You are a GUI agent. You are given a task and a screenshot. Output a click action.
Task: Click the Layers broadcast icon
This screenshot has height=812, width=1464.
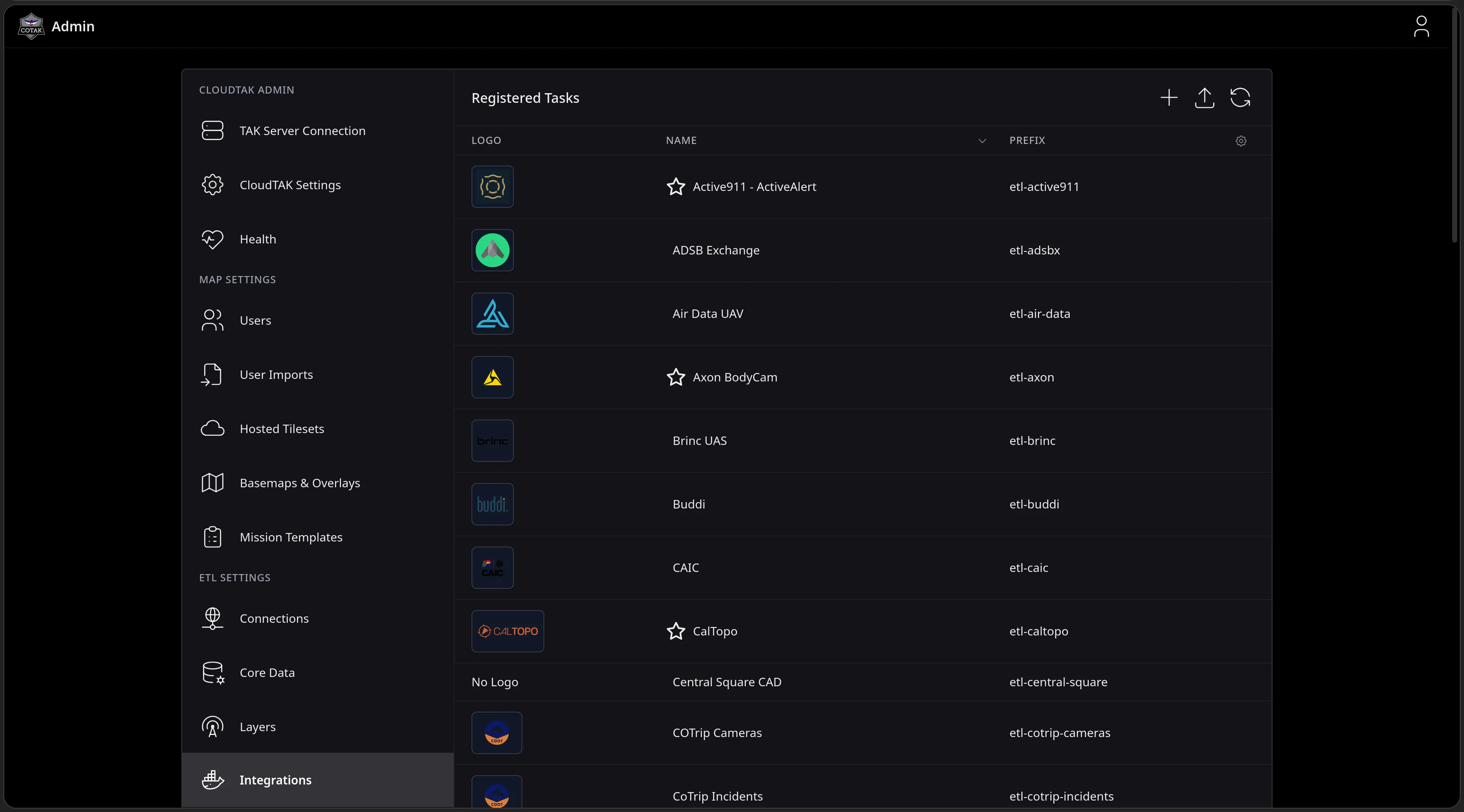click(213, 727)
